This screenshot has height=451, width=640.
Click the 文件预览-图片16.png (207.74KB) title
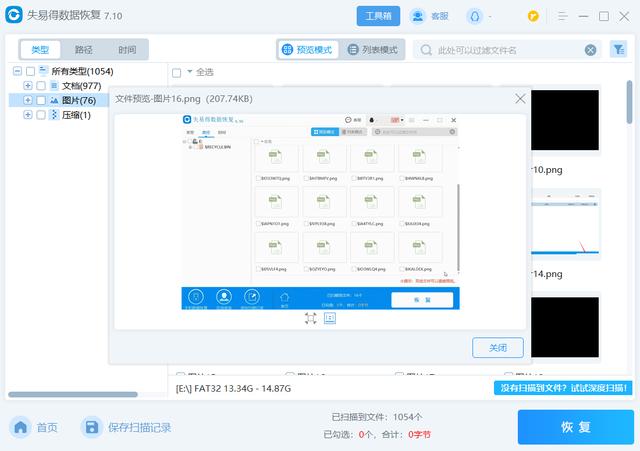(x=184, y=99)
